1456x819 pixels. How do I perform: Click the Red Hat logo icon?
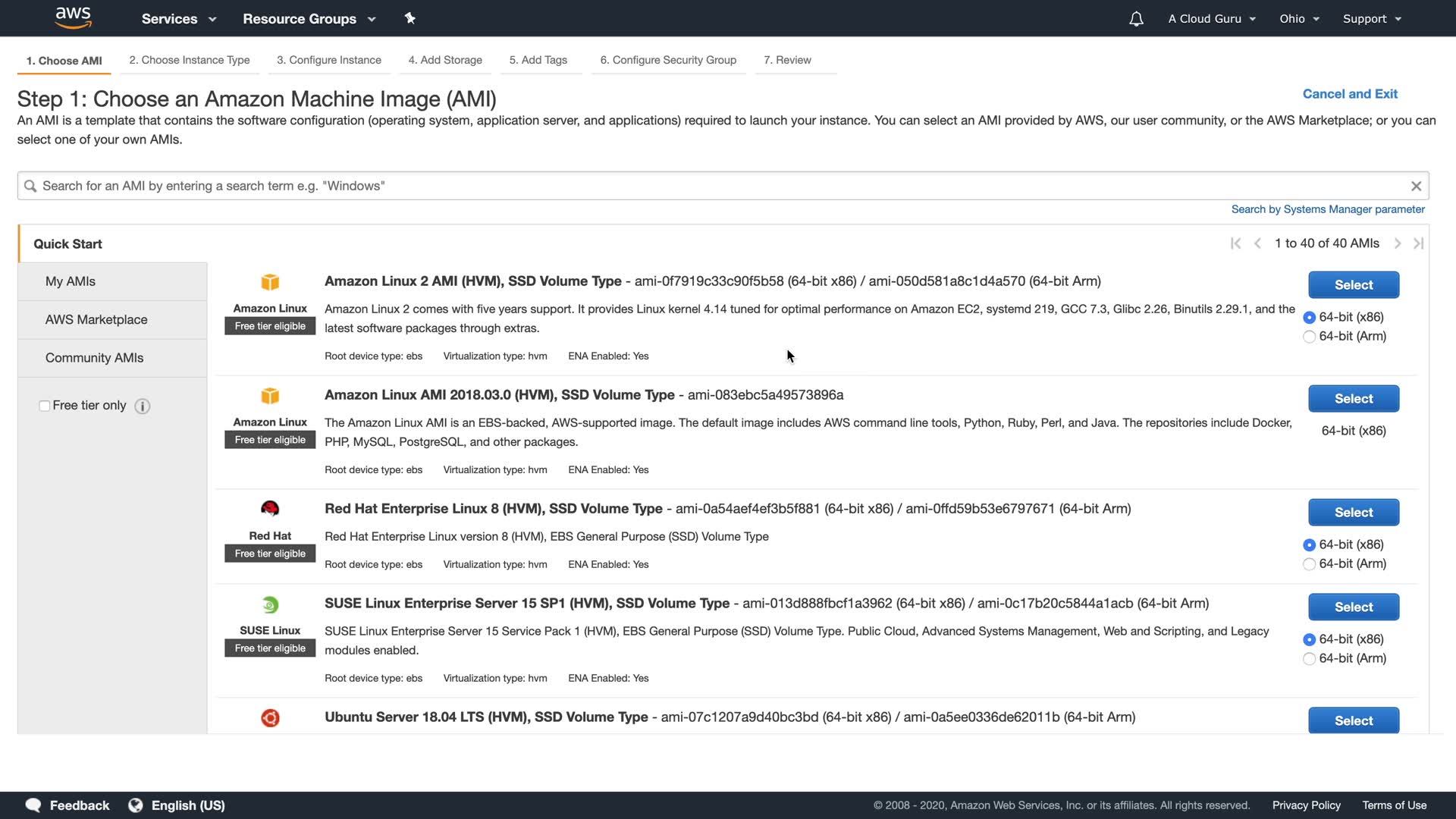click(x=270, y=509)
